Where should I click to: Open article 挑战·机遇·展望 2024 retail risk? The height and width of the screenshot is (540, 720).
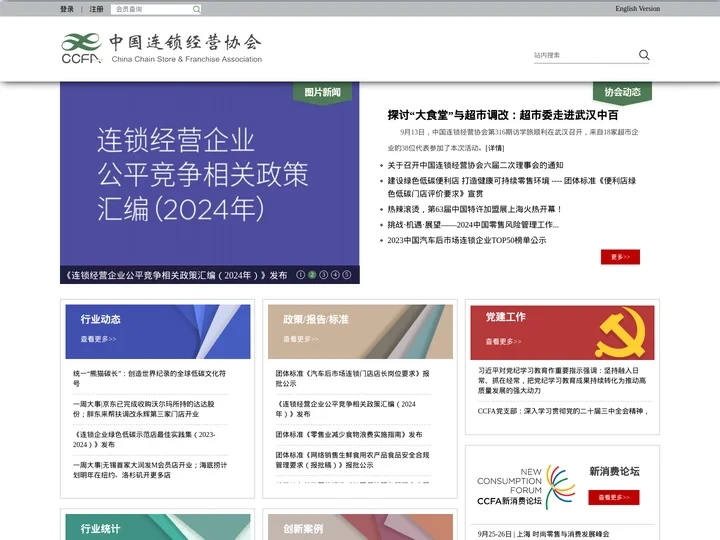(x=473, y=225)
